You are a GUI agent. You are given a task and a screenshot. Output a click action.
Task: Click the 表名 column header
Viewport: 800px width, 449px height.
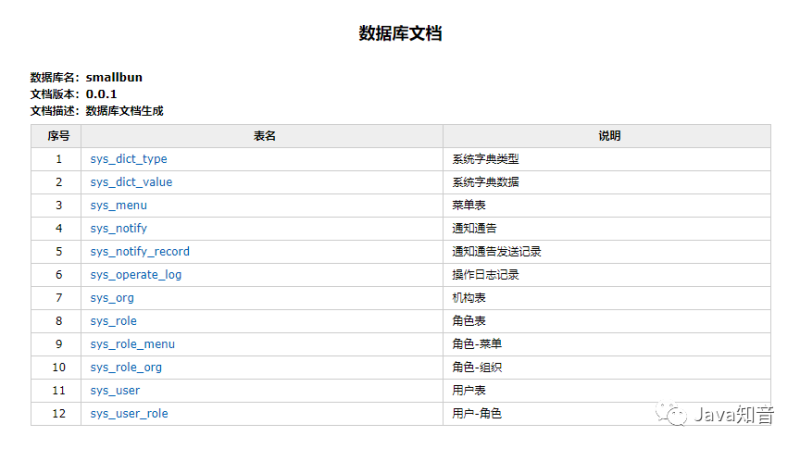pos(264,136)
